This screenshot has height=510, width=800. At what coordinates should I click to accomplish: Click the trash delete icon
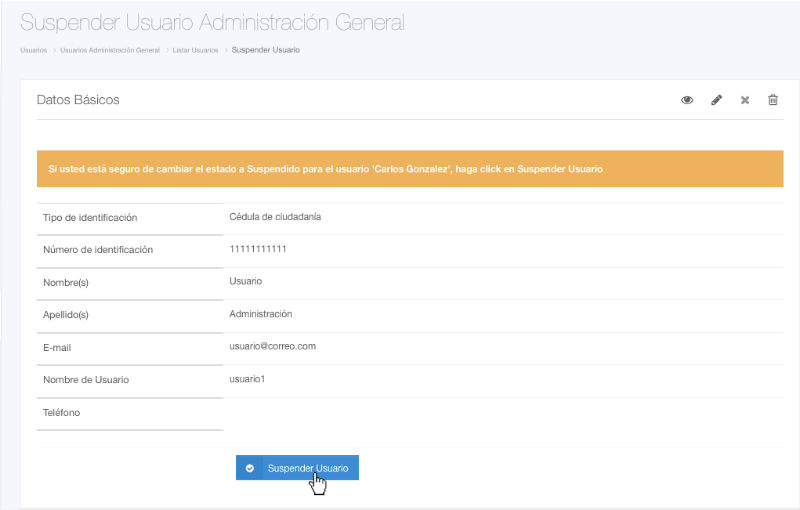pyautogui.click(x=773, y=100)
